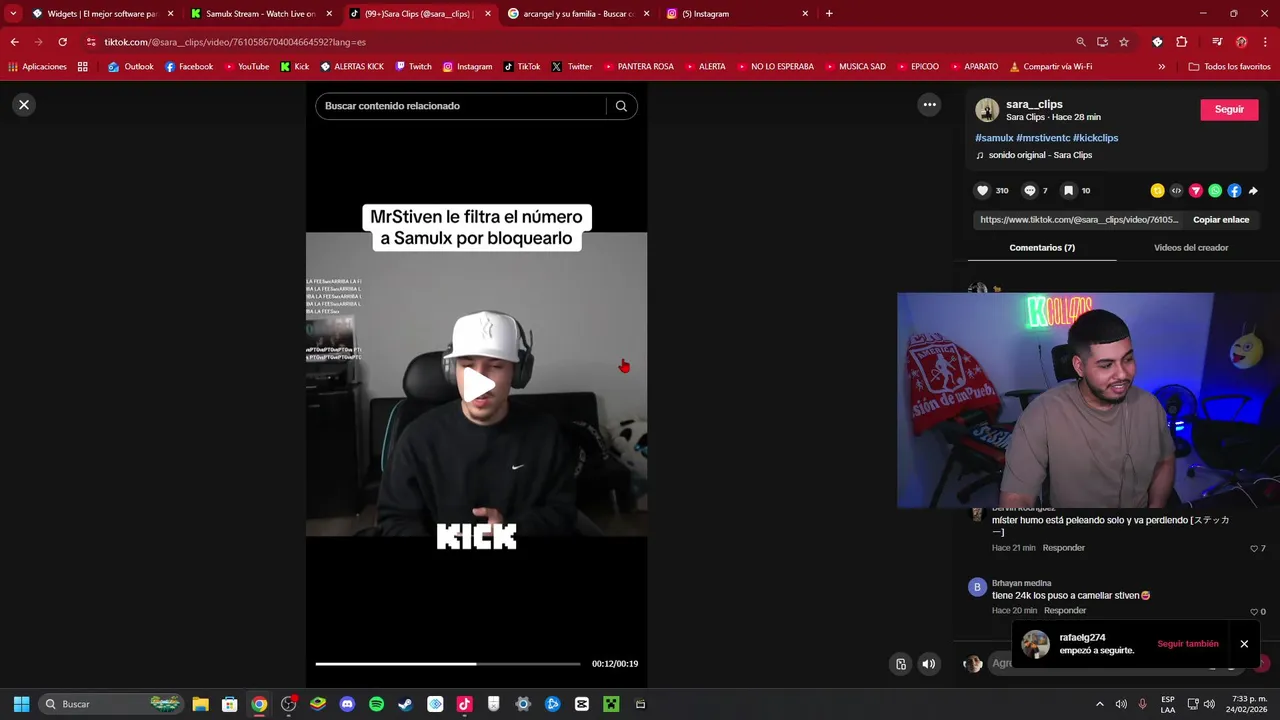Open Brhayan medina commenter profile
1280x720 pixels.
(1021, 583)
